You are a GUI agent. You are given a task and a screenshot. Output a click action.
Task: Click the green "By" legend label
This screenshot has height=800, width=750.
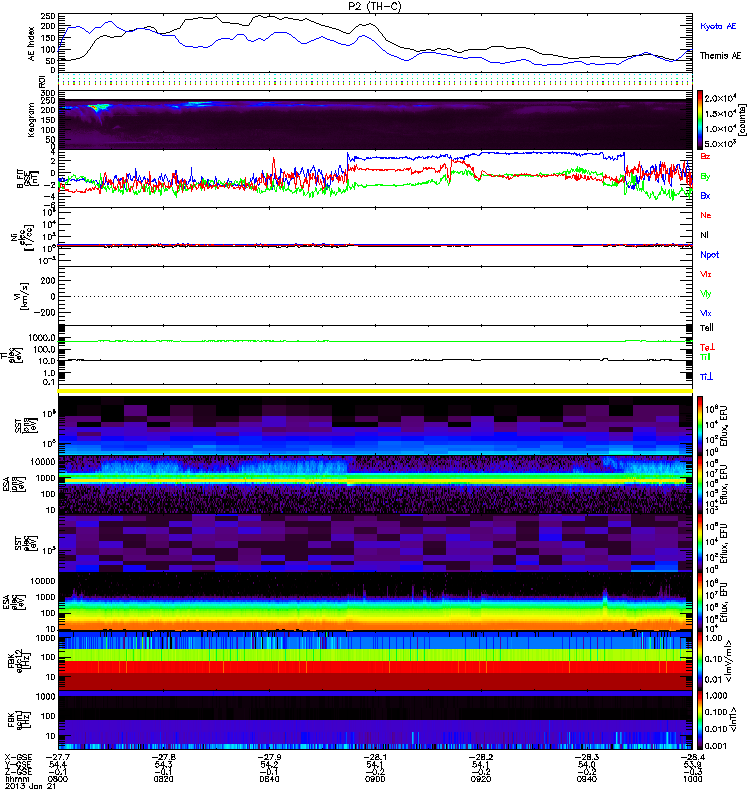(x=705, y=177)
